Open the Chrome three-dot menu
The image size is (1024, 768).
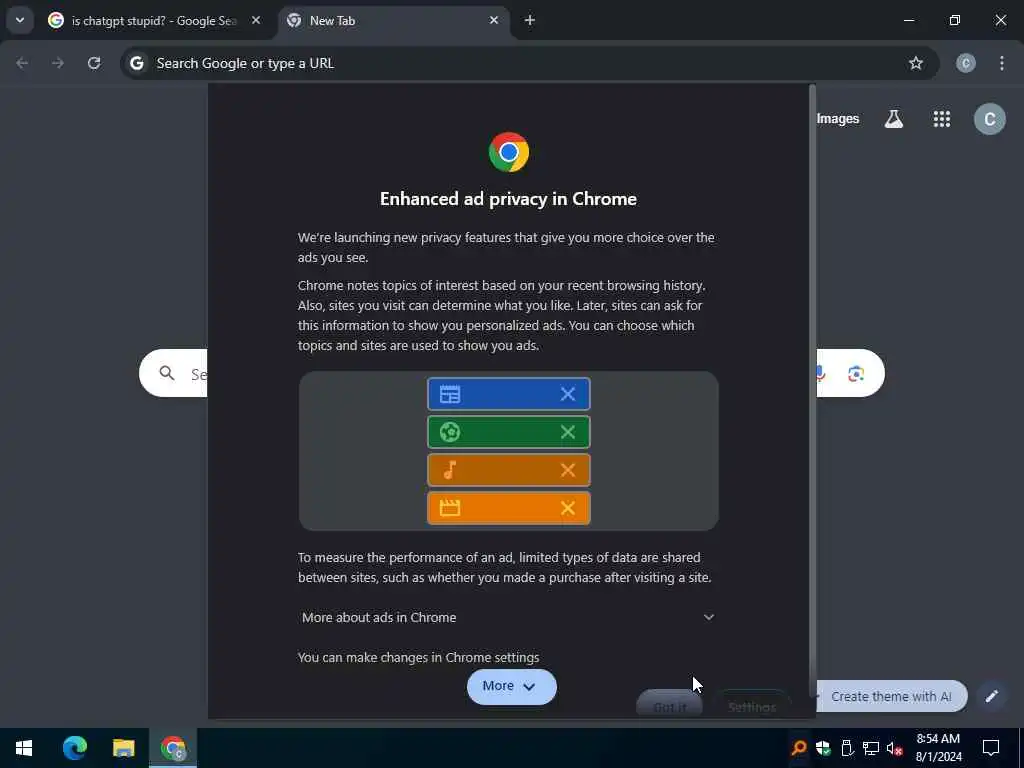pyautogui.click(x=1002, y=63)
